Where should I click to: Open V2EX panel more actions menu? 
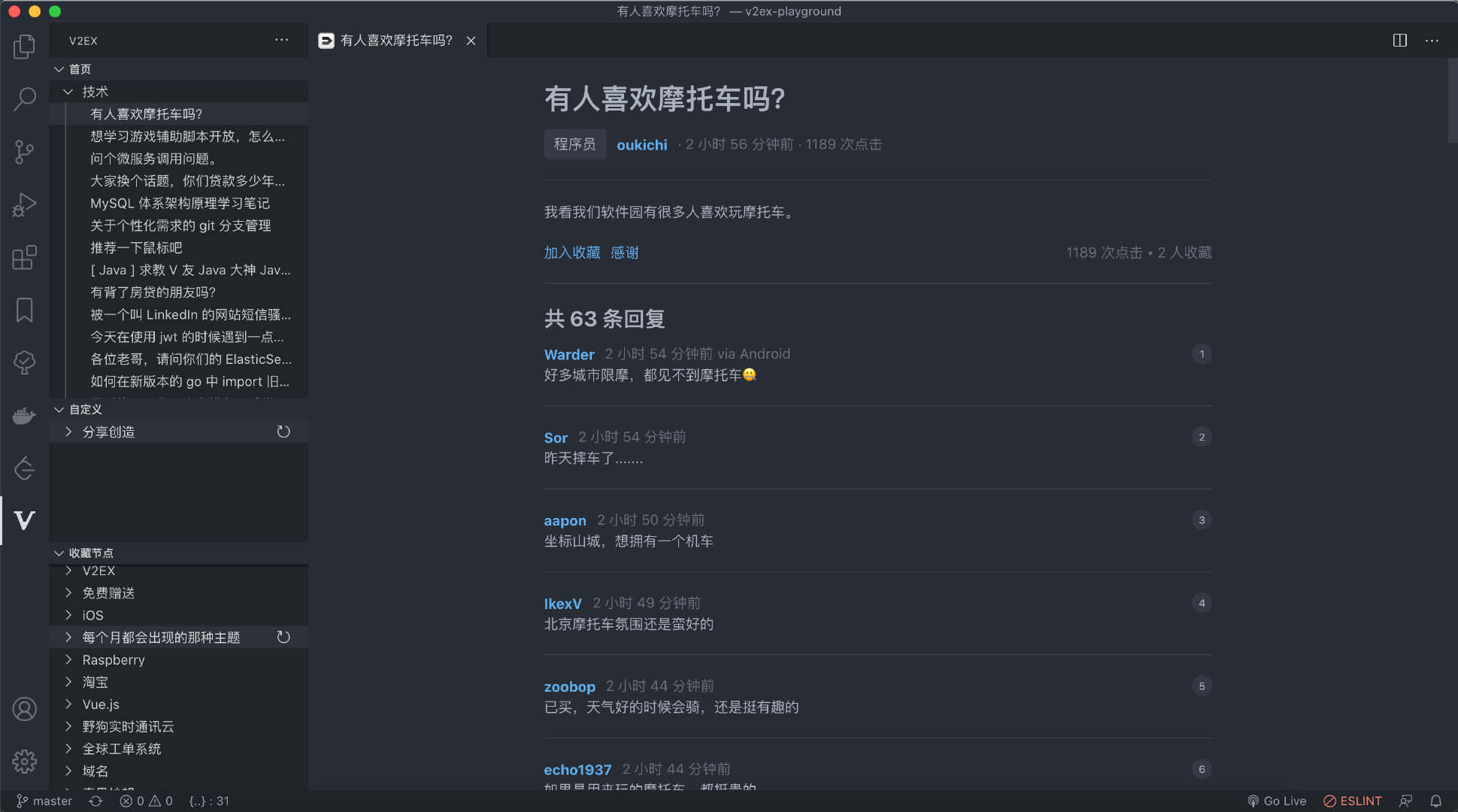tap(281, 41)
